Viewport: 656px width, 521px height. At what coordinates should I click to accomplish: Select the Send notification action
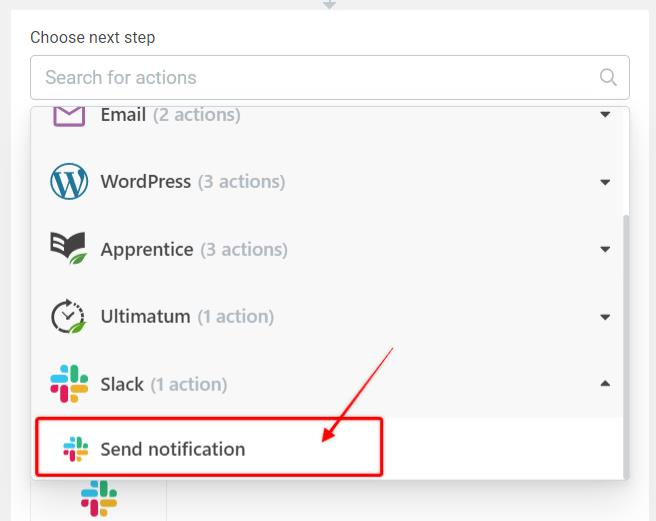pyautogui.click(x=173, y=449)
